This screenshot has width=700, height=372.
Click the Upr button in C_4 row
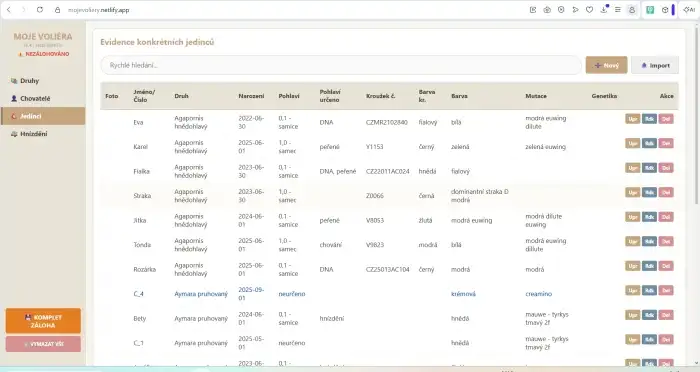(632, 291)
